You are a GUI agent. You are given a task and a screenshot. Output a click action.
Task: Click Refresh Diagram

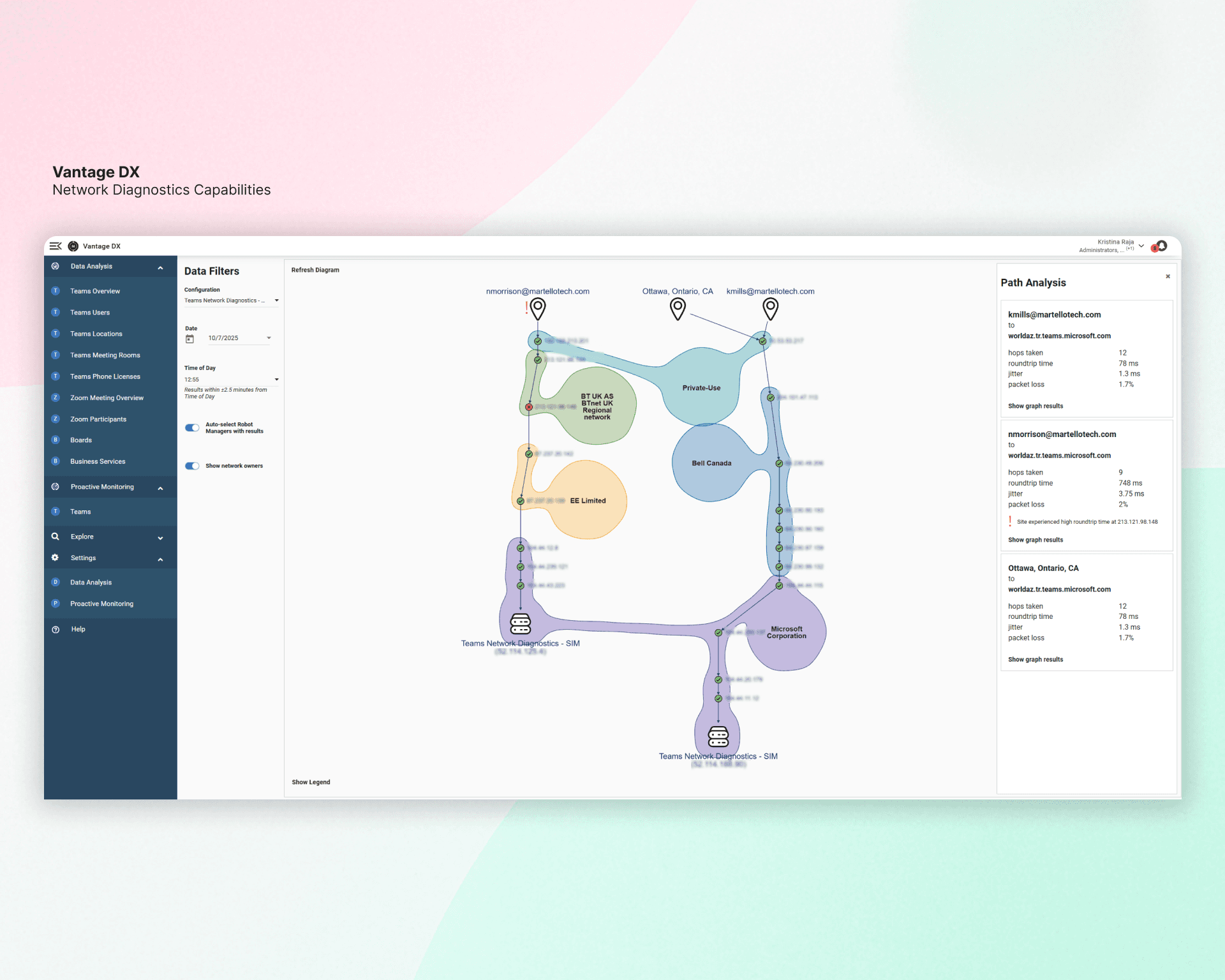[315, 270]
